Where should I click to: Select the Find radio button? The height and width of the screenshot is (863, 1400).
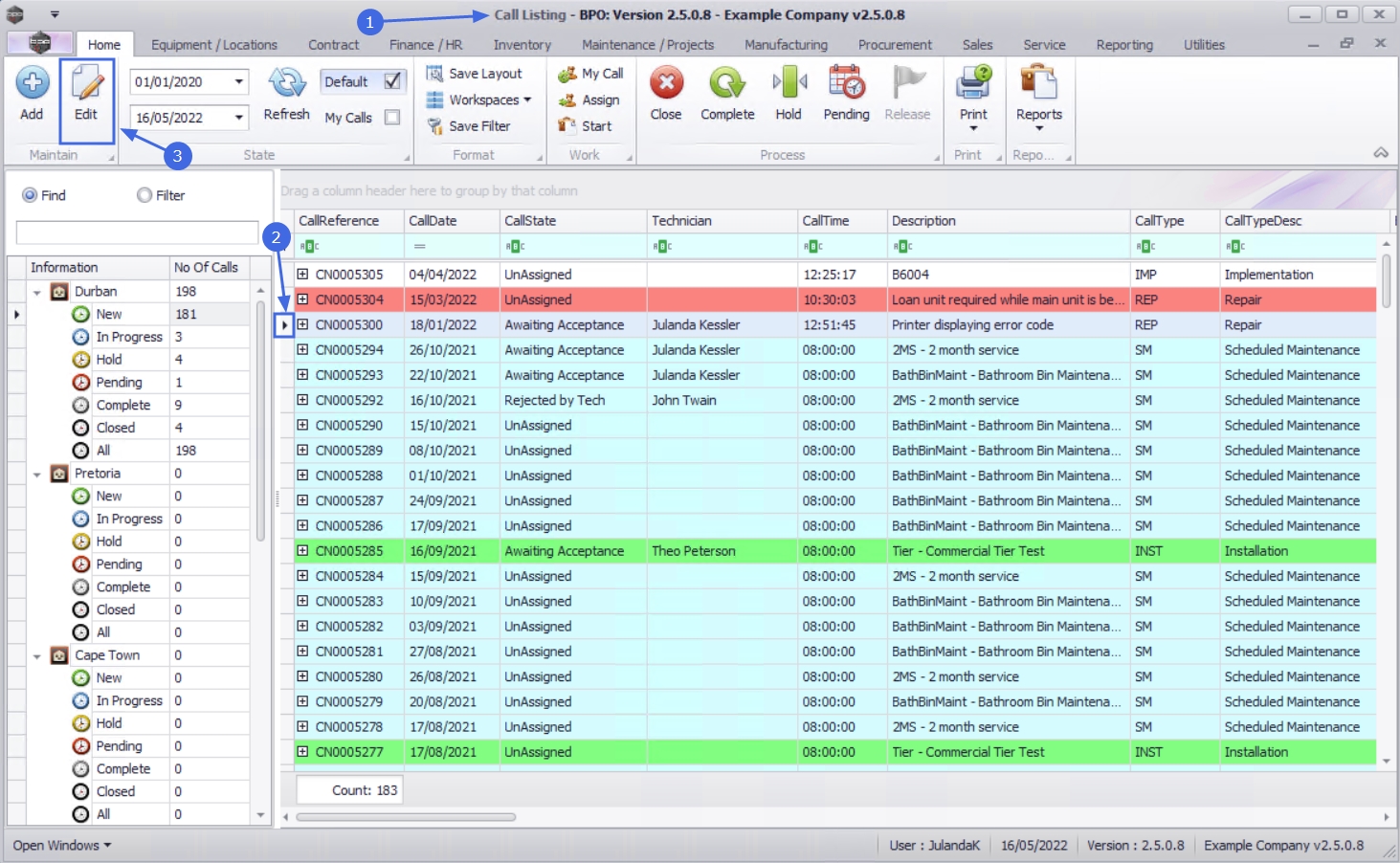pyautogui.click(x=30, y=195)
